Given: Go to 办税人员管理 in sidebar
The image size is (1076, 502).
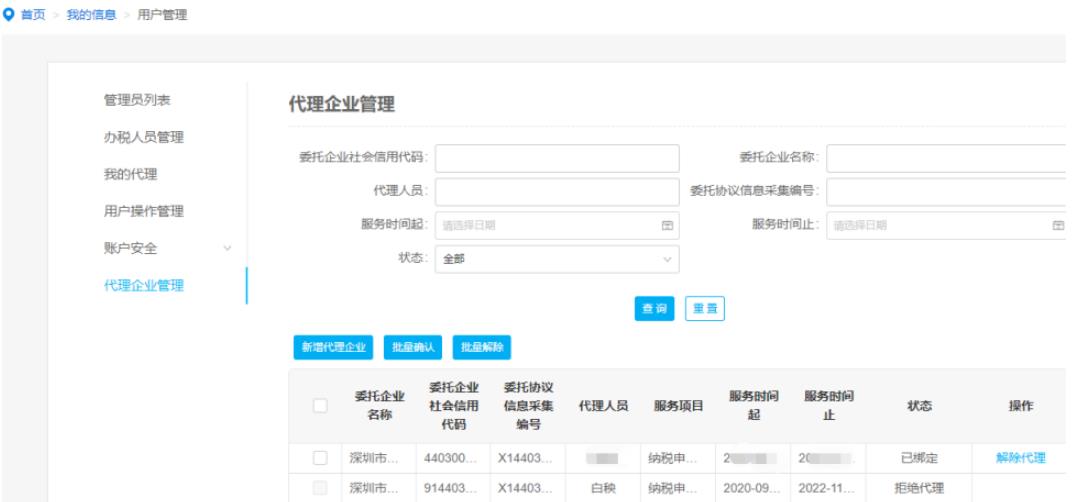Looking at the screenshot, I should pos(143,137).
